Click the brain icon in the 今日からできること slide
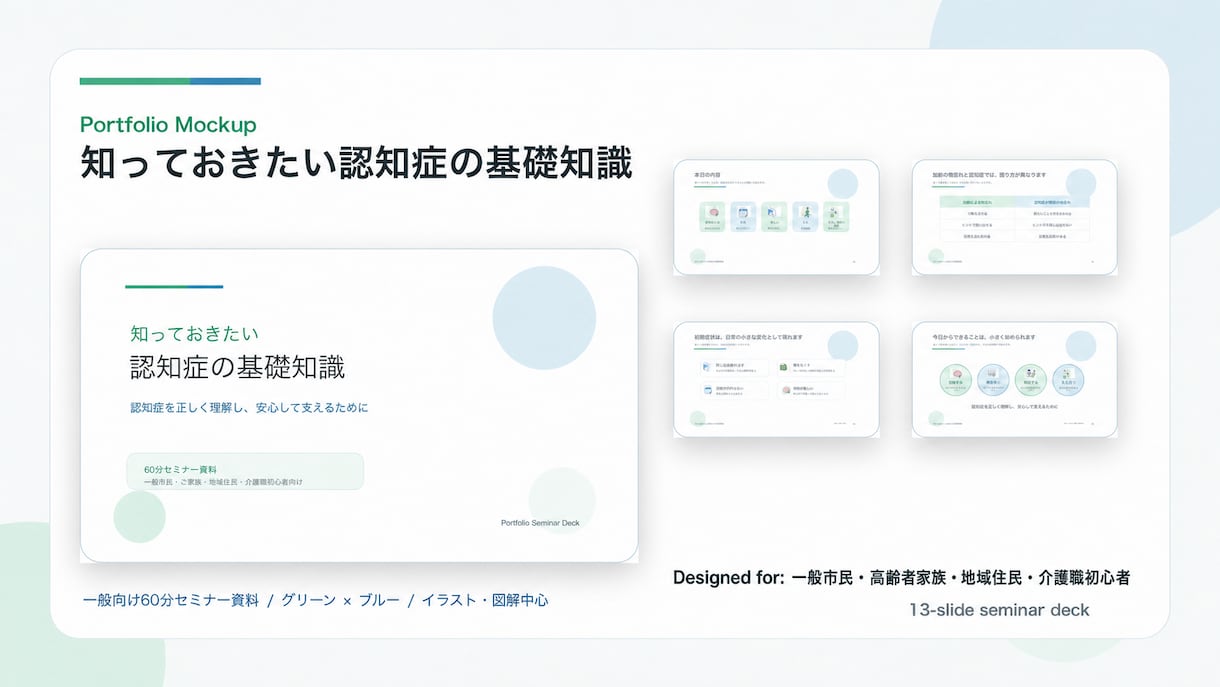 [955, 376]
